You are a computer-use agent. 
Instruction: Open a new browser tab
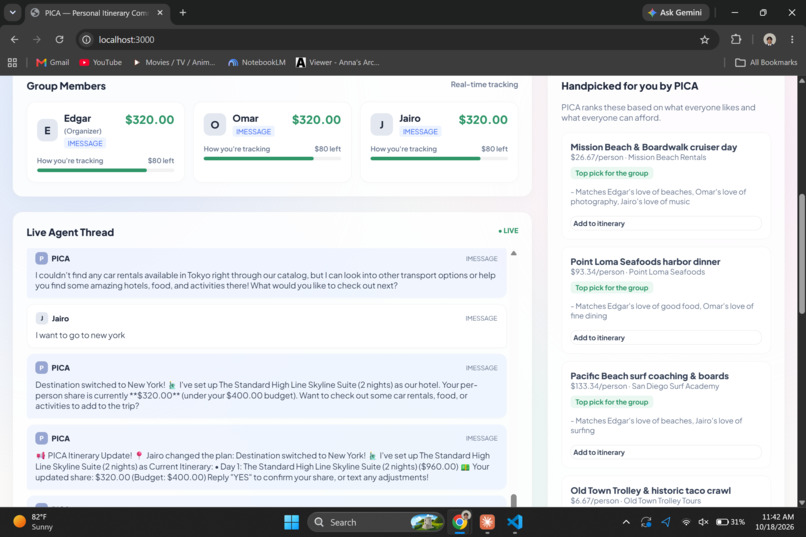pyautogui.click(x=182, y=13)
